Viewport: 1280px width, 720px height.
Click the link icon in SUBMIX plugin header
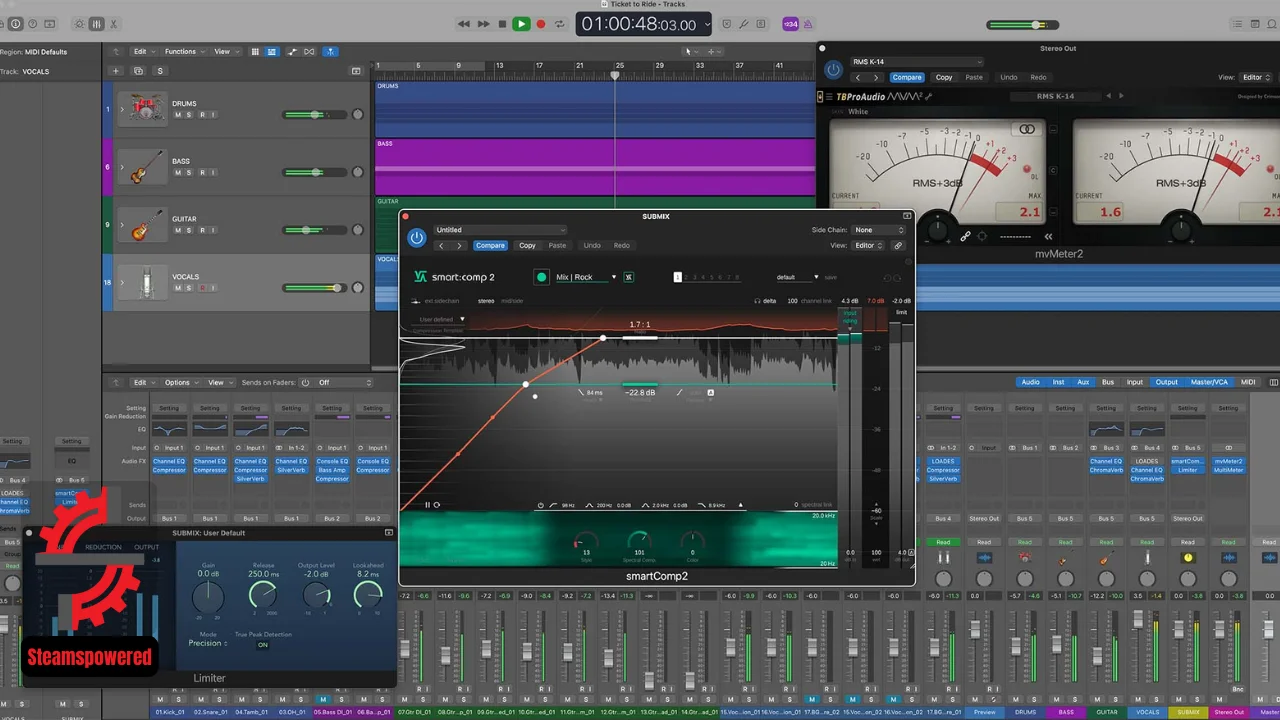(x=898, y=245)
